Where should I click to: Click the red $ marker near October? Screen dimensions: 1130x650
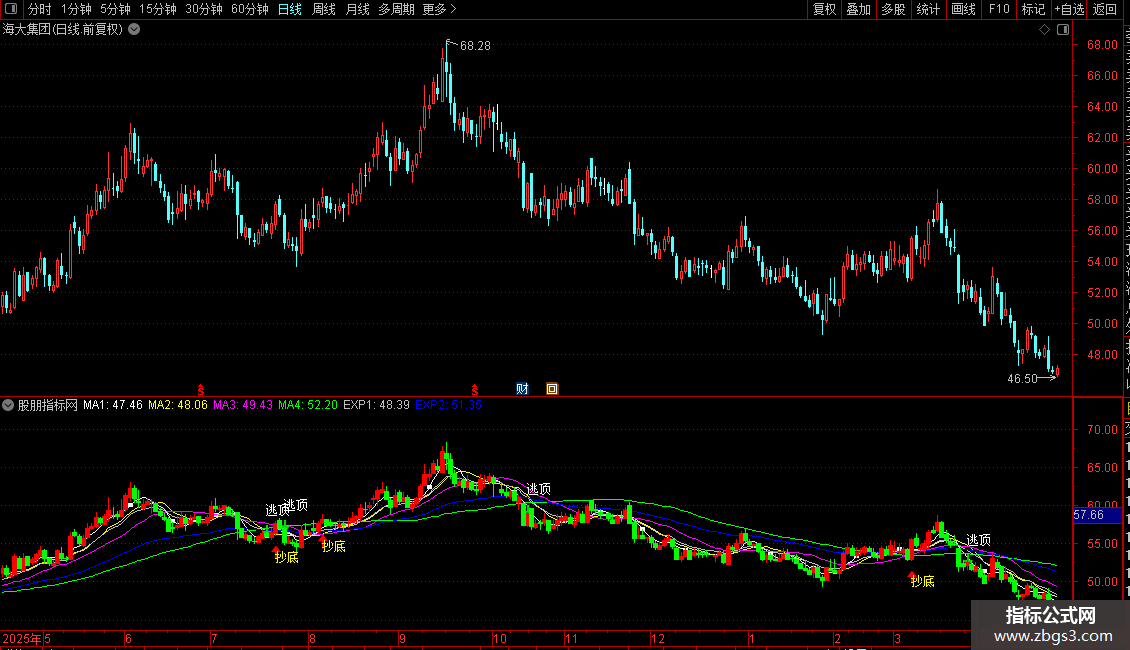click(475, 390)
